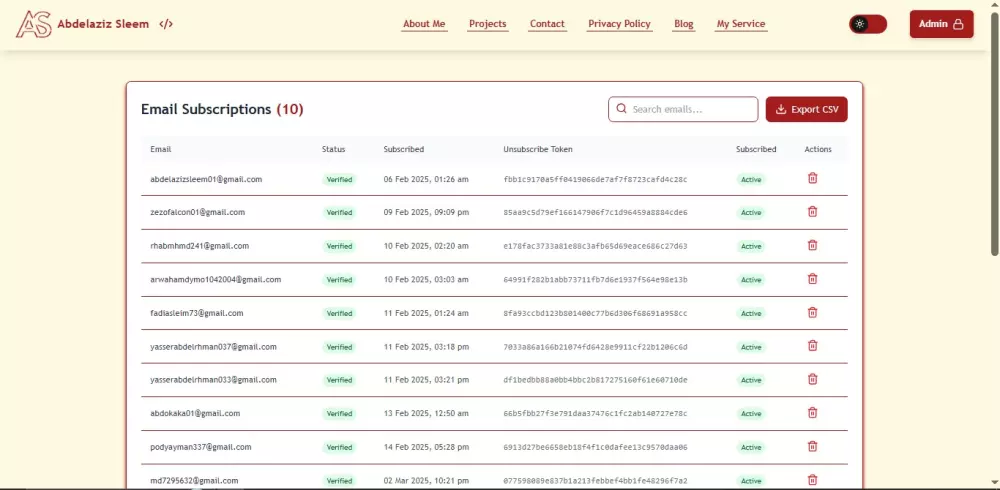The height and width of the screenshot is (490, 1000).
Task: Delete the yasserabdelrhman037@gmail.com subscription
Action: point(812,345)
